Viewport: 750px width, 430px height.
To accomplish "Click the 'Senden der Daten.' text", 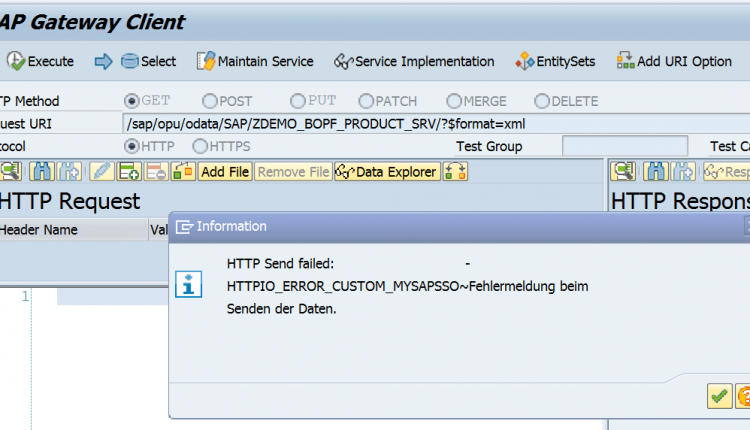I will point(281,309).
